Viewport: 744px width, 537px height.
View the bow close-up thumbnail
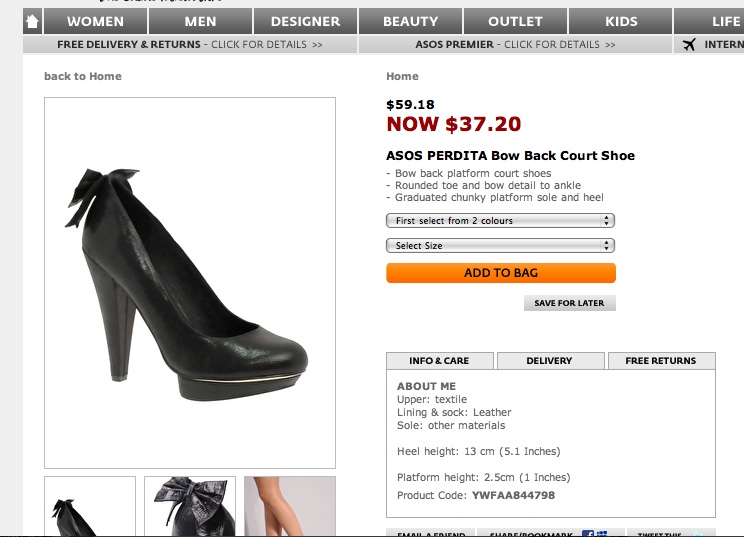(190, 507)
